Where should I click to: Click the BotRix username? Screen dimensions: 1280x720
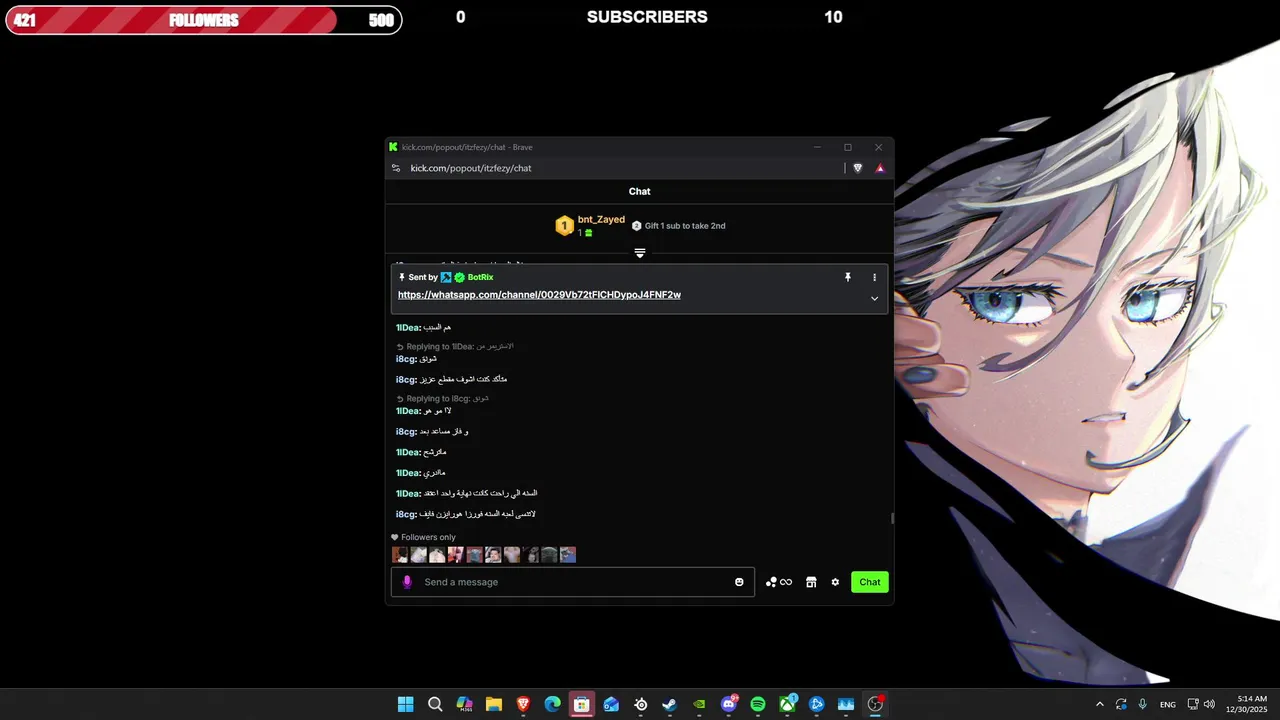pos(480,277)
